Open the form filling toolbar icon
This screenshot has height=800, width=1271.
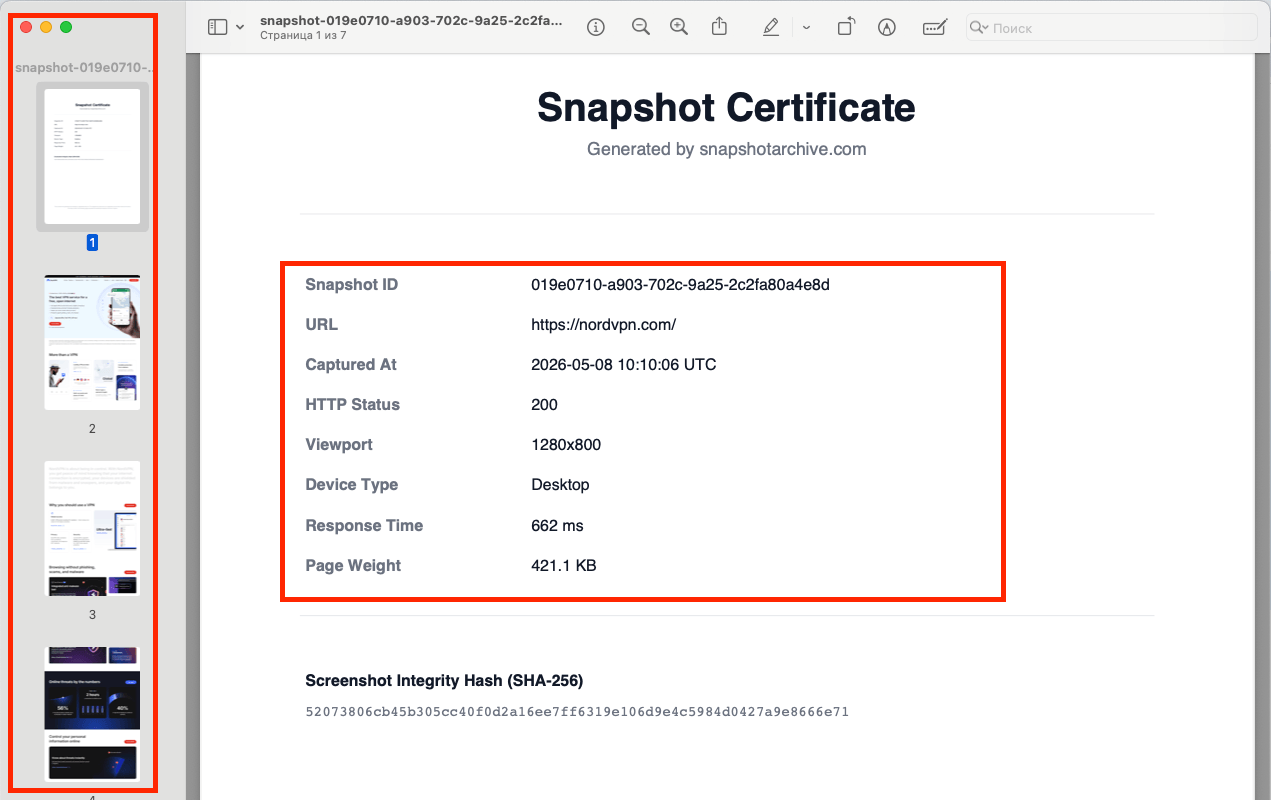934,27
